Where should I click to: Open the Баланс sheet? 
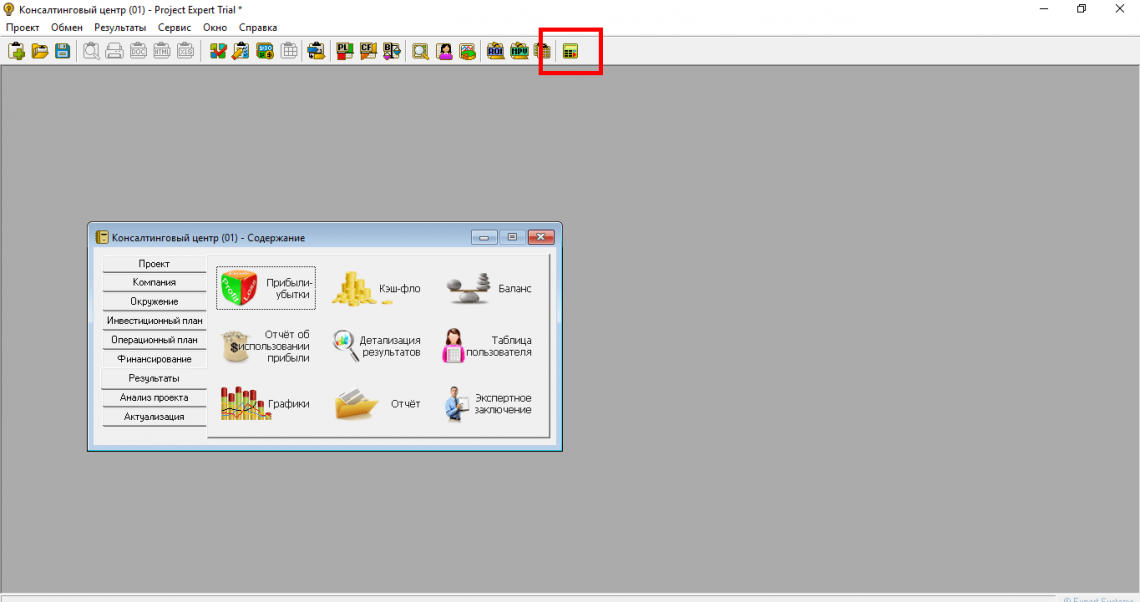(x=489, y=289)
